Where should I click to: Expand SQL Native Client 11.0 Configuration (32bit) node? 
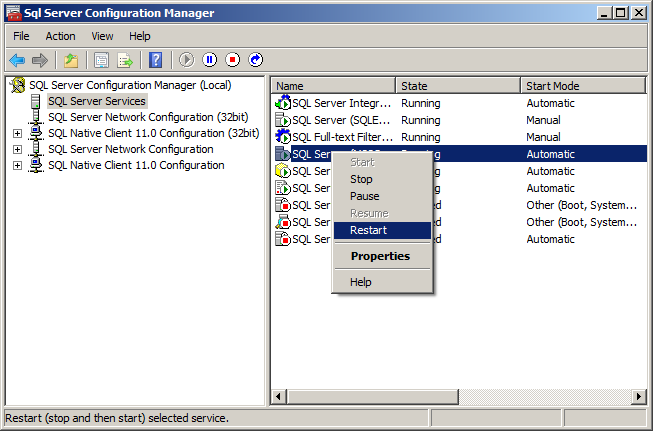(17, 133)
